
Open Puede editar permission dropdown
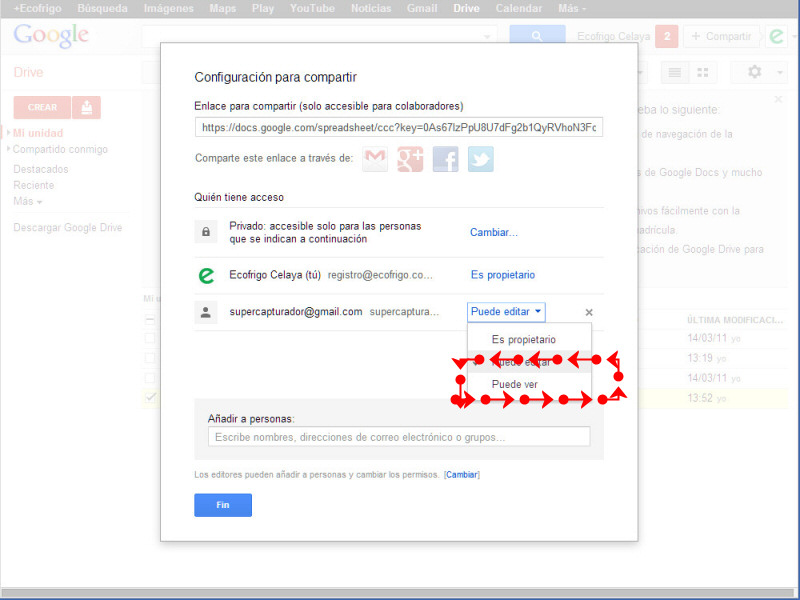[x=506, y=312]
